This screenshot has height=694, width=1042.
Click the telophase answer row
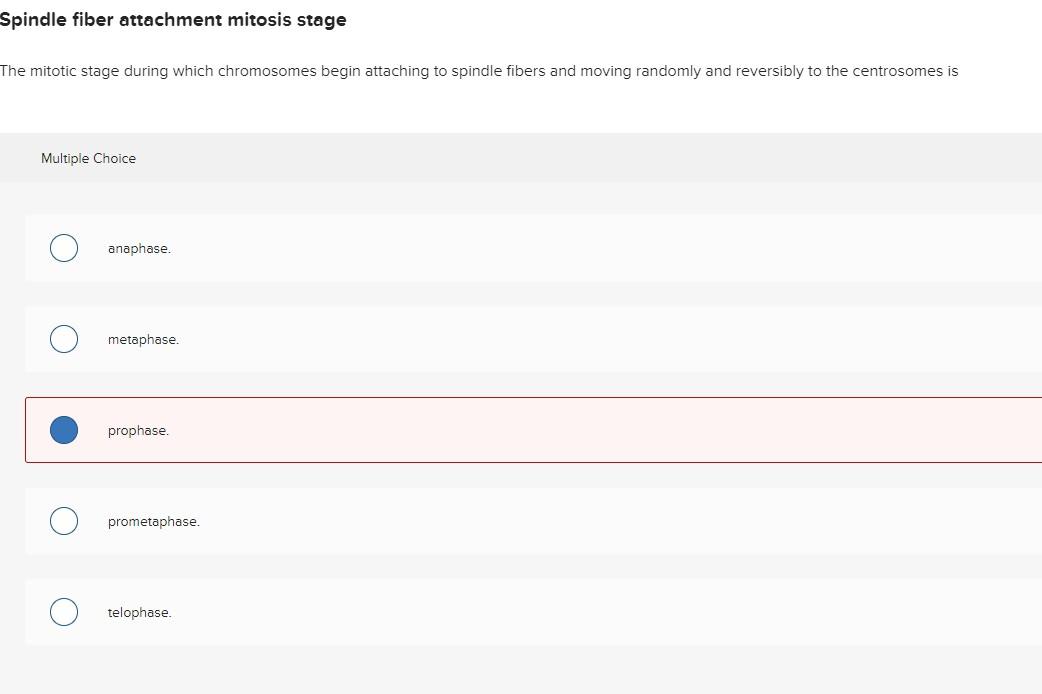(500, 612)
